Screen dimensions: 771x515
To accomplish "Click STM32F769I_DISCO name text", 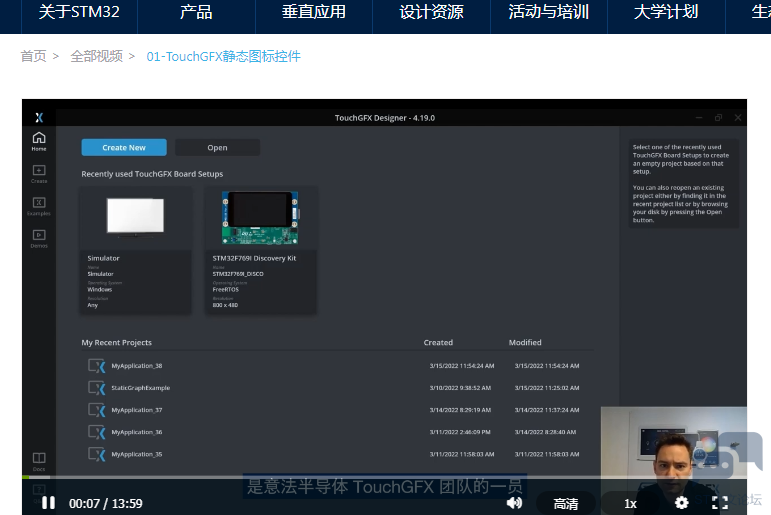I will coord(238,274).
